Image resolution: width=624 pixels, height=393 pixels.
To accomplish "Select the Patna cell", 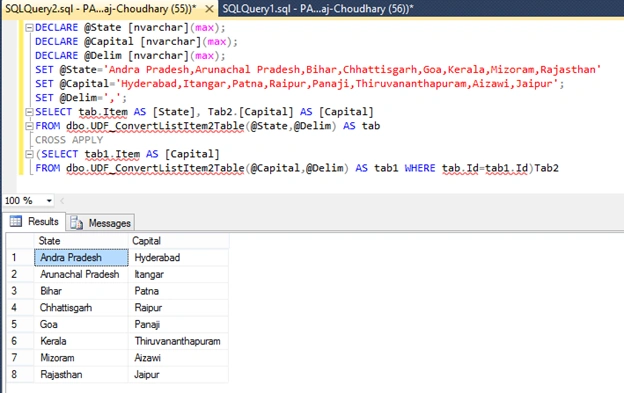I will pyautogui.click(x=179, y=291).
